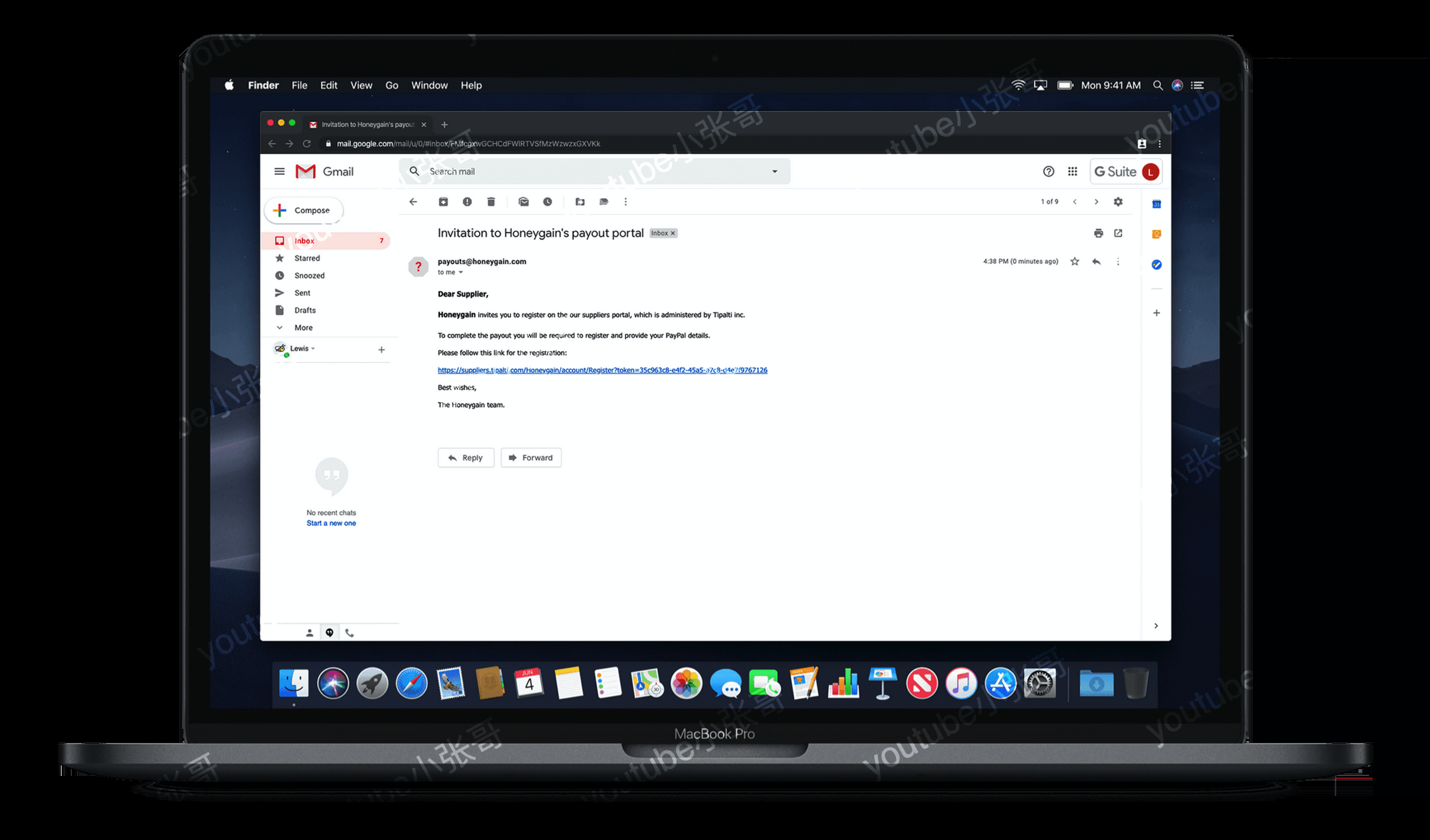Open the Edit menu in menu bar

click(329, 85)
